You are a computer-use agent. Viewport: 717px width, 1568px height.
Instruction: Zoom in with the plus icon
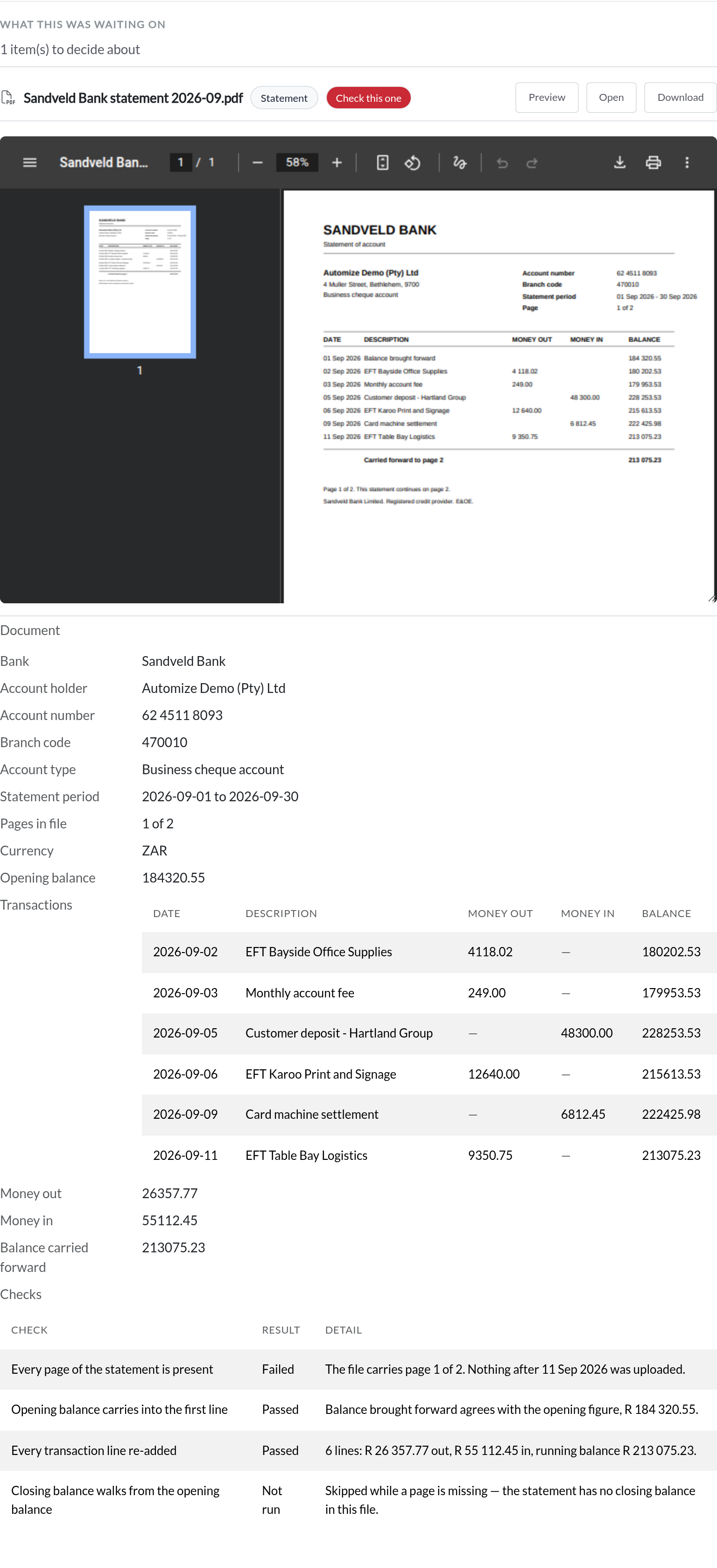(x=337, y=162)
